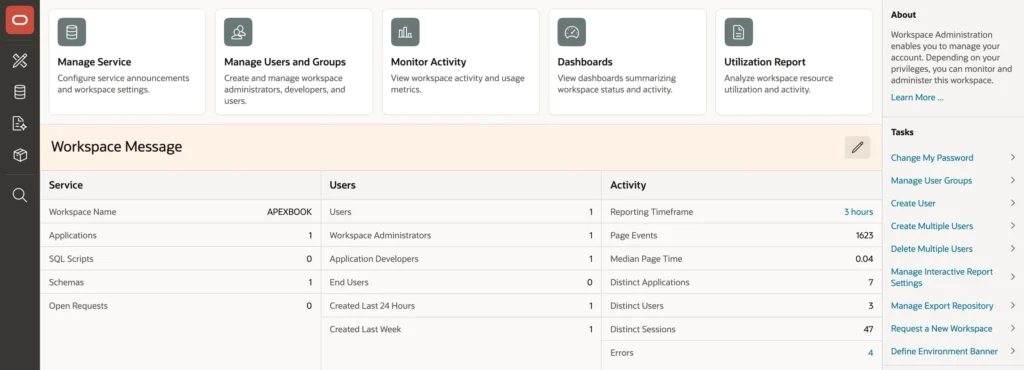Screen dimensions: 1024x370
Task: Open the Dashboards card title
Action: click(584, 62)
